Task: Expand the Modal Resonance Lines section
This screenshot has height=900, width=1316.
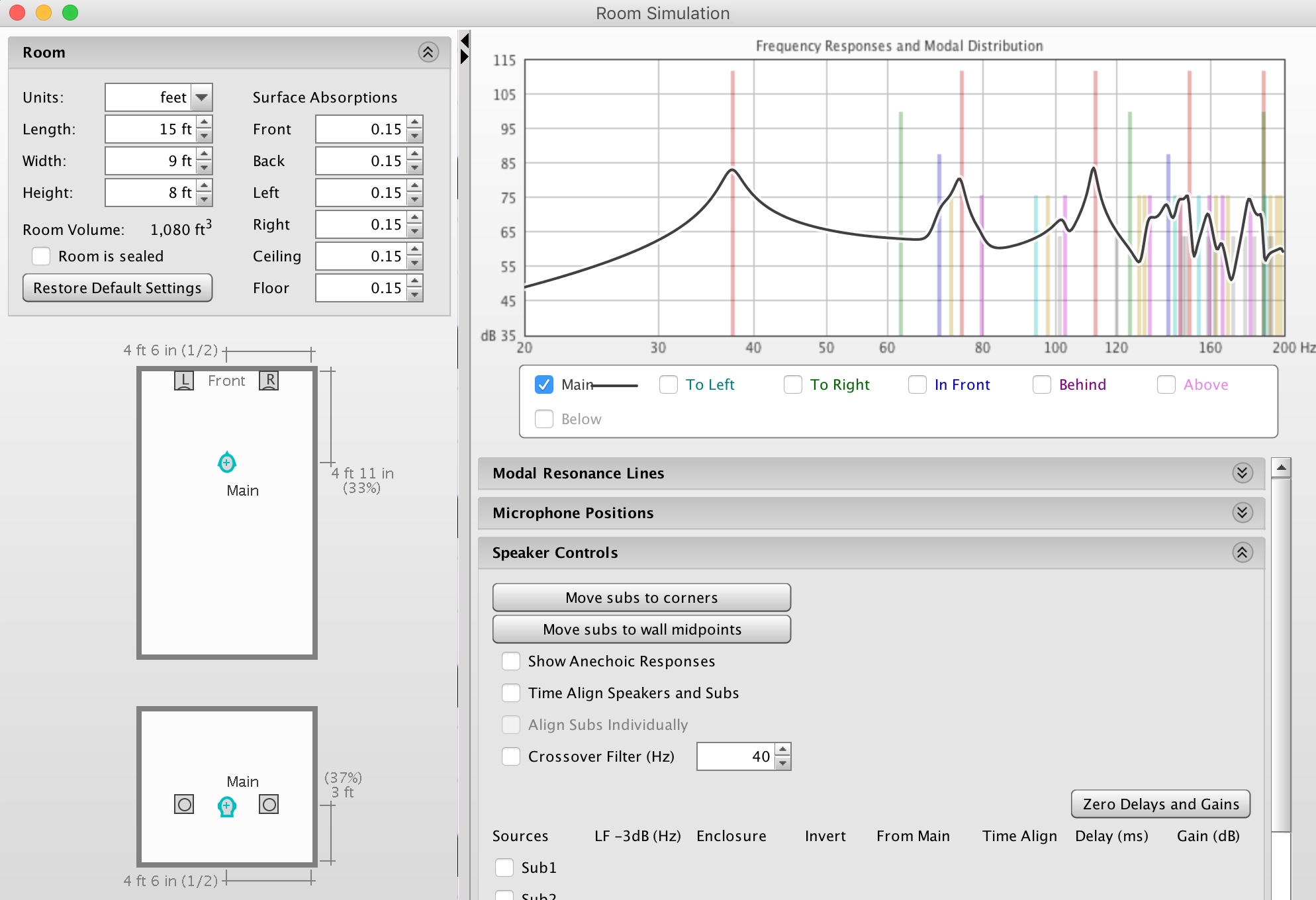Action: [1242, 473]
